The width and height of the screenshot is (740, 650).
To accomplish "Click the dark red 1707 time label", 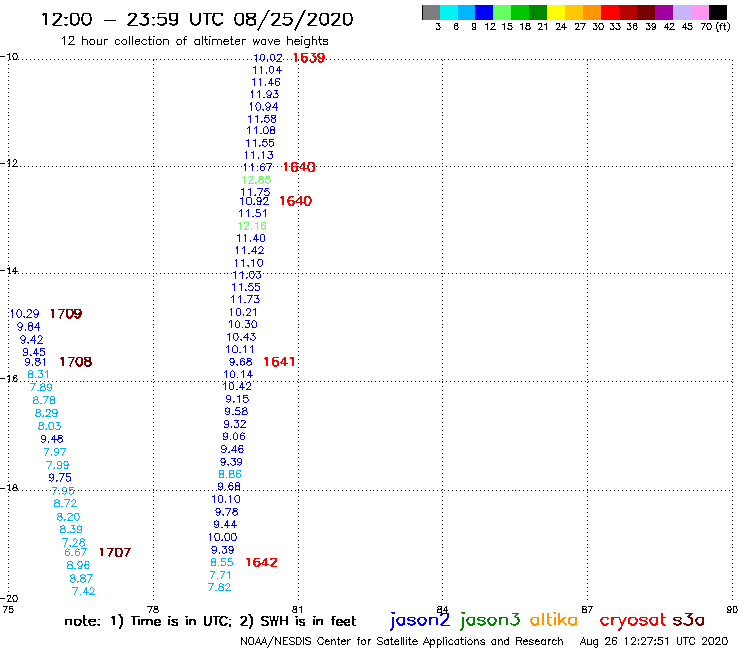I will click(x=115, y=552).
